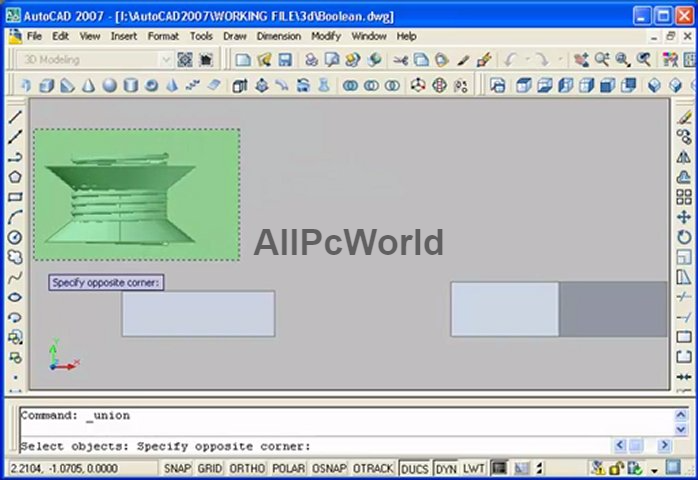Open the Insert menu
The width and height of the screenshot is (698, 480).
pyautogui.click(x=123, y=36)
